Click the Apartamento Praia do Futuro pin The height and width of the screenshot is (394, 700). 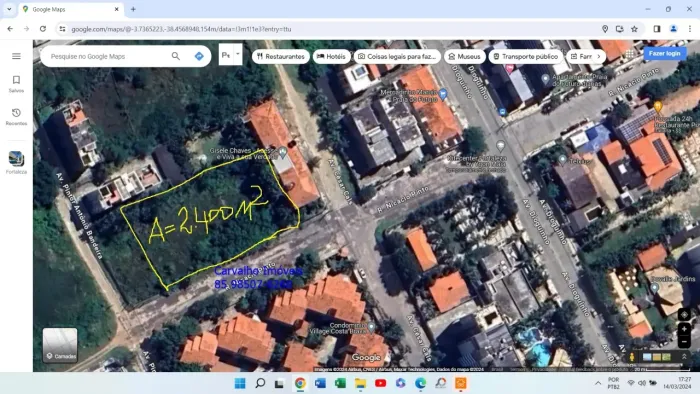545,79
